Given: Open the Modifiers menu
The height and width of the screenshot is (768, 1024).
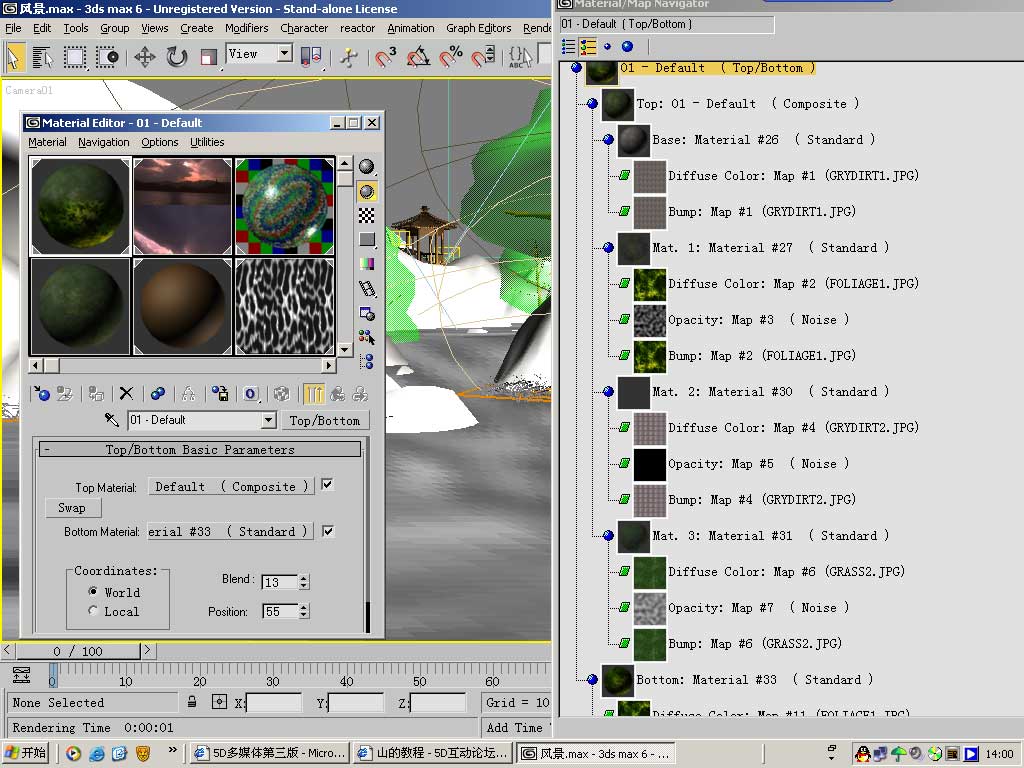Looking at the screenshot, I should click(246, 28).
